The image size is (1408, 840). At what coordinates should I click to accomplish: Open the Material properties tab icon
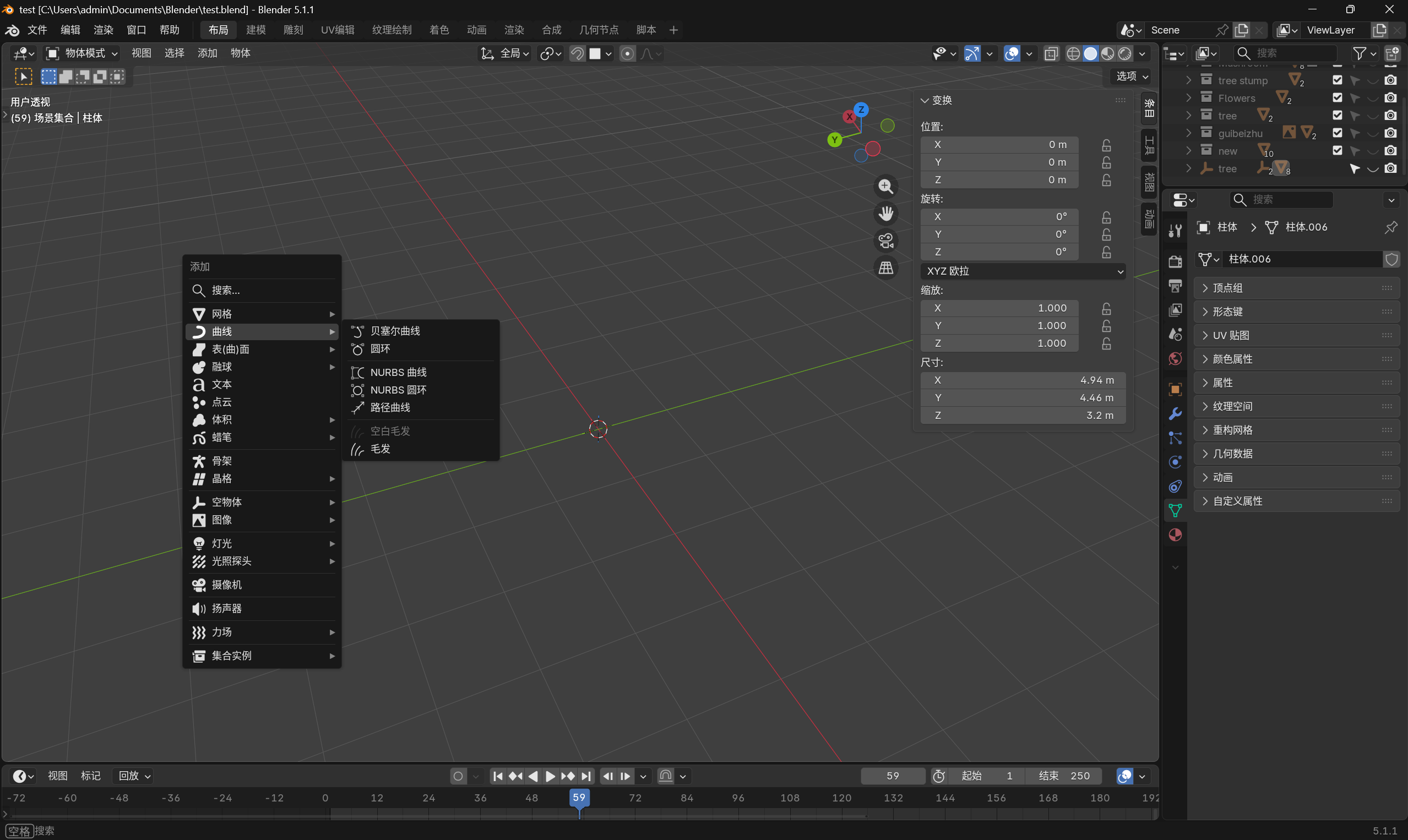coord(1175,535)
